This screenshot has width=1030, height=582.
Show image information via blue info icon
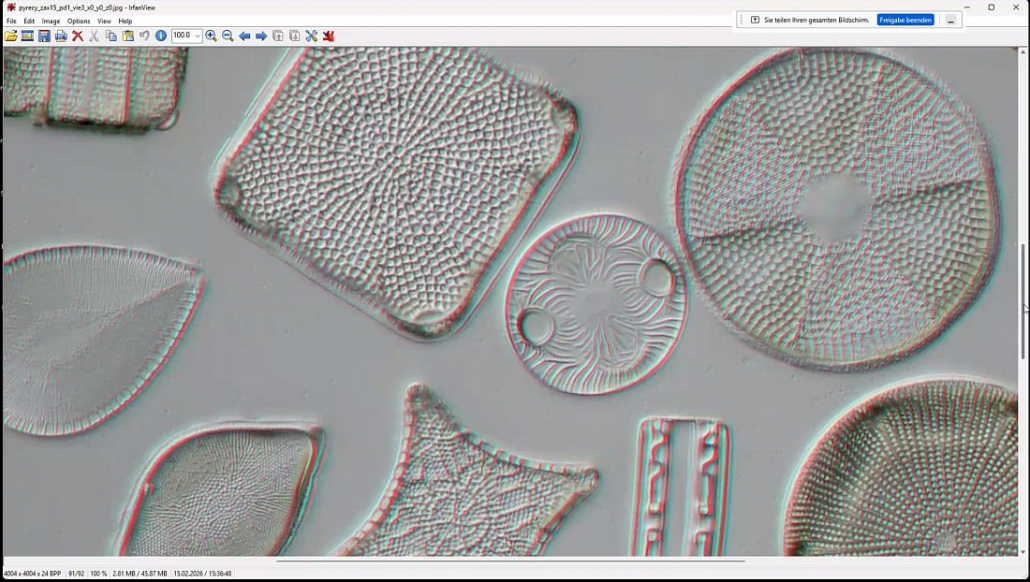coord(161,36)
